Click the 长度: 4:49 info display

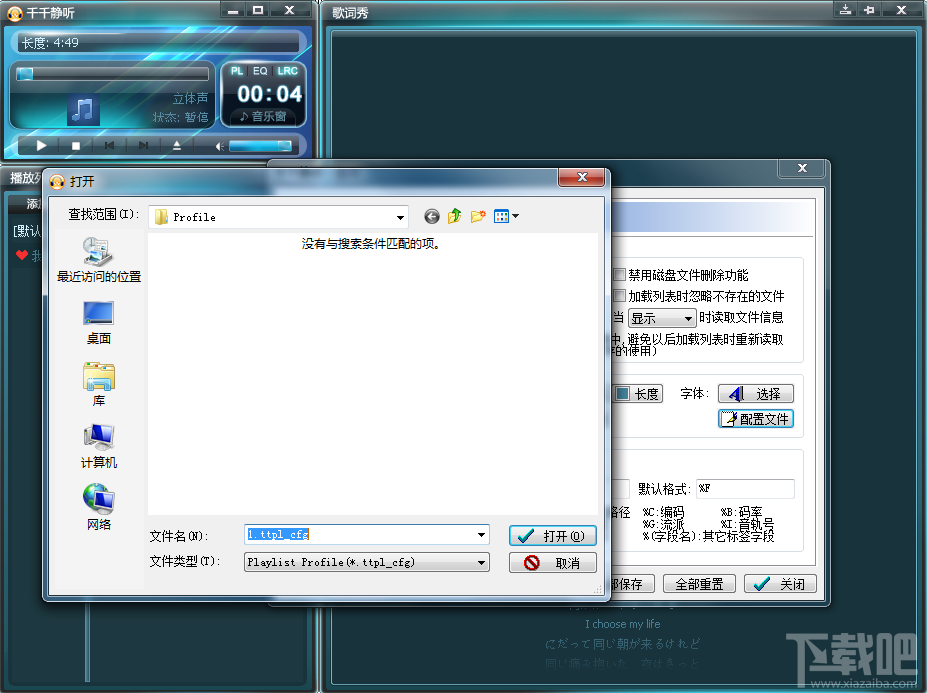pyautogui.click(x=158, y=43)
